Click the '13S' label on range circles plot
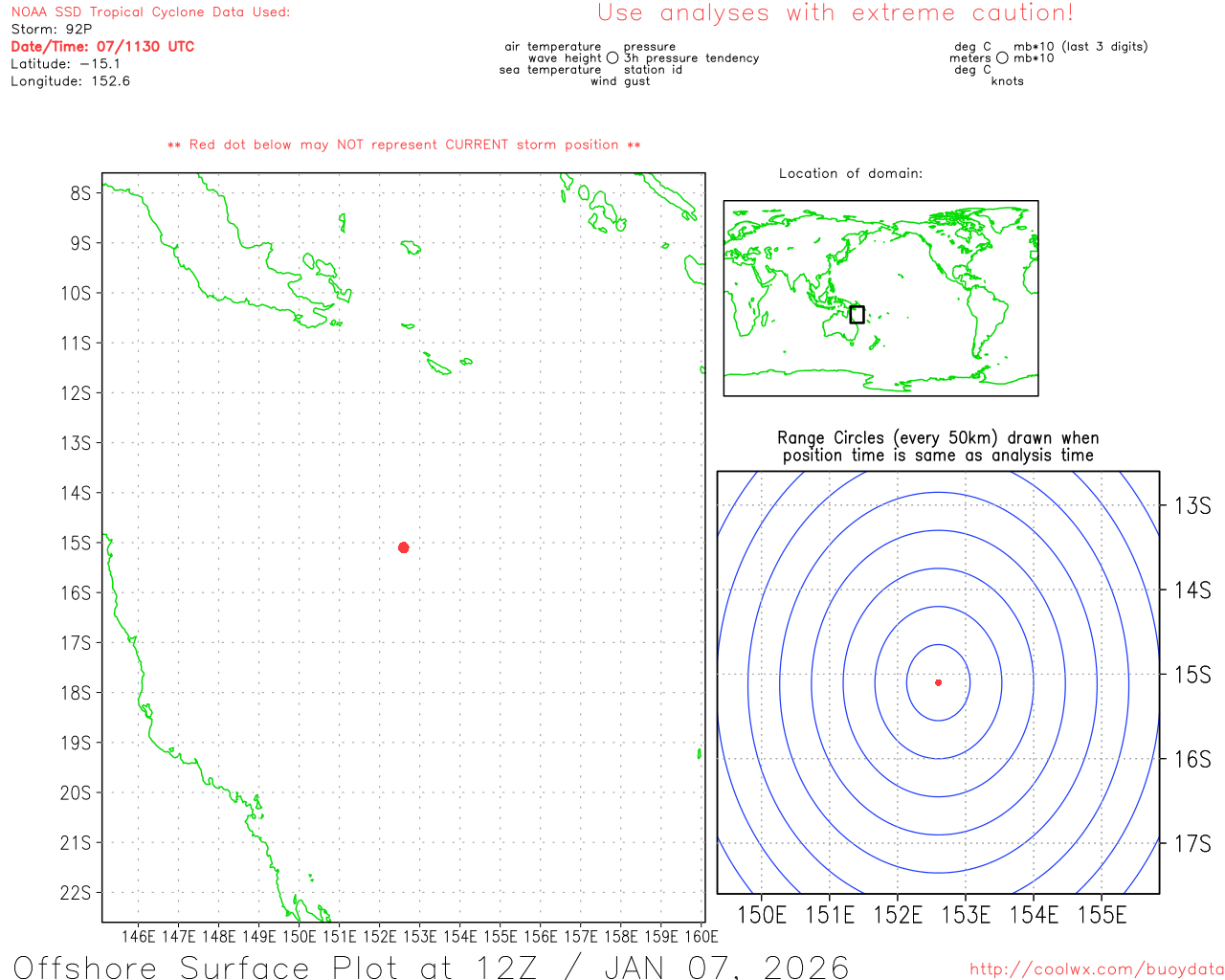 pos(1193,506)
